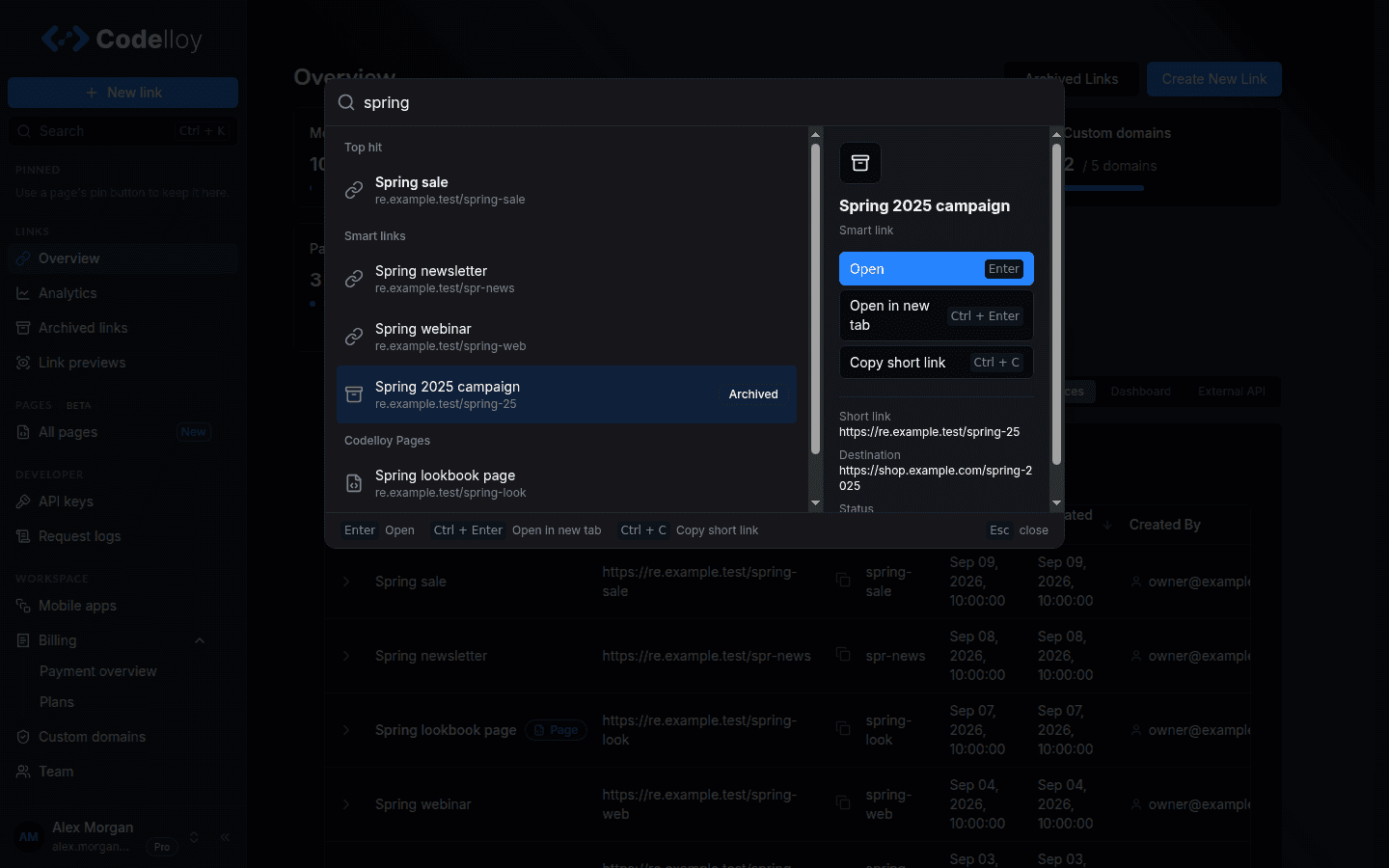Click the sidebar Search box

pos(123,131)
